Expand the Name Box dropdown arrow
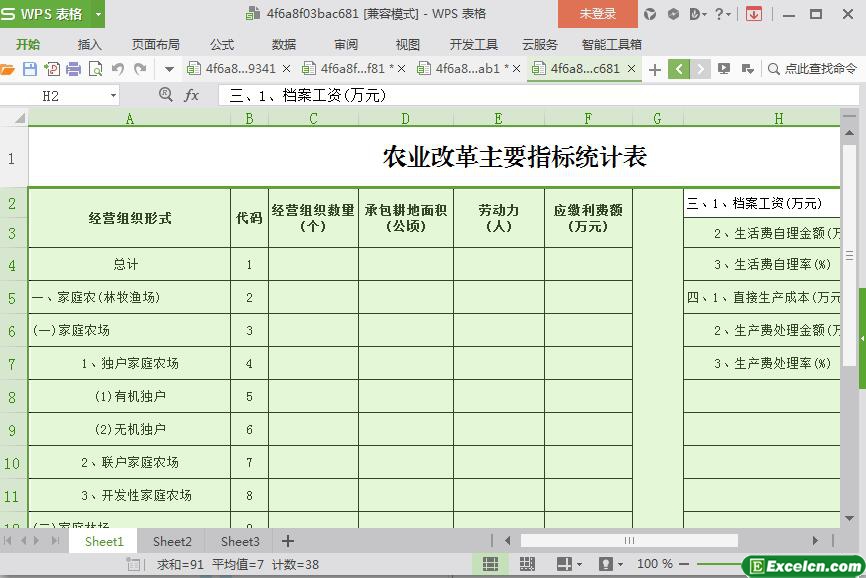The height and width of the screenshot is (578, 866). [112, 95]
